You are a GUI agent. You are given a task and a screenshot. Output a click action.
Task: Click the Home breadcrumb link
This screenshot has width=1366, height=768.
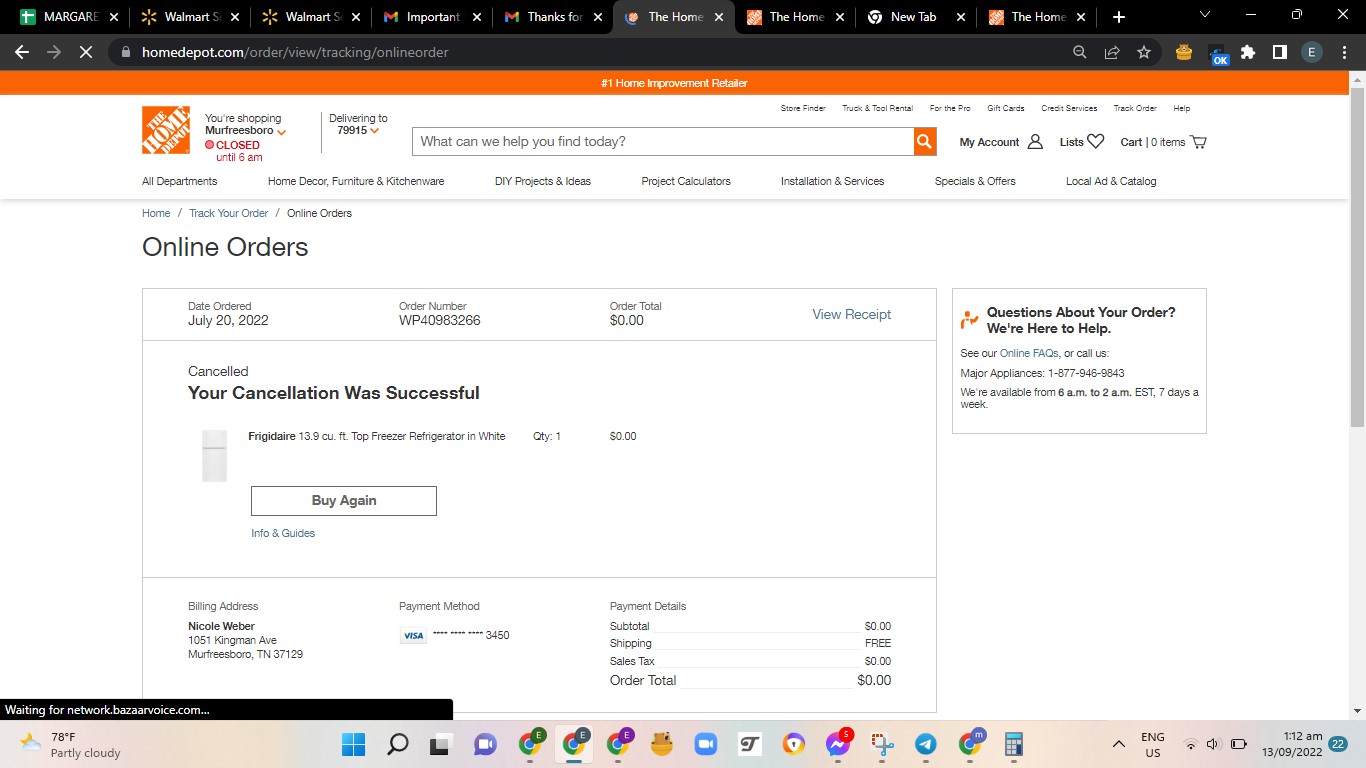click(156, 213)
